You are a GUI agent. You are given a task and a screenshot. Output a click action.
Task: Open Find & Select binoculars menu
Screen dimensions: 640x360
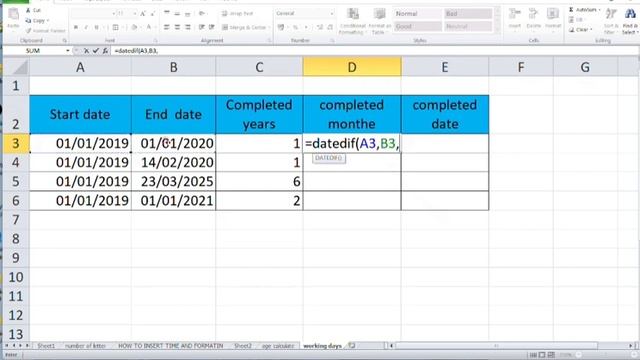tap(630, 20)
